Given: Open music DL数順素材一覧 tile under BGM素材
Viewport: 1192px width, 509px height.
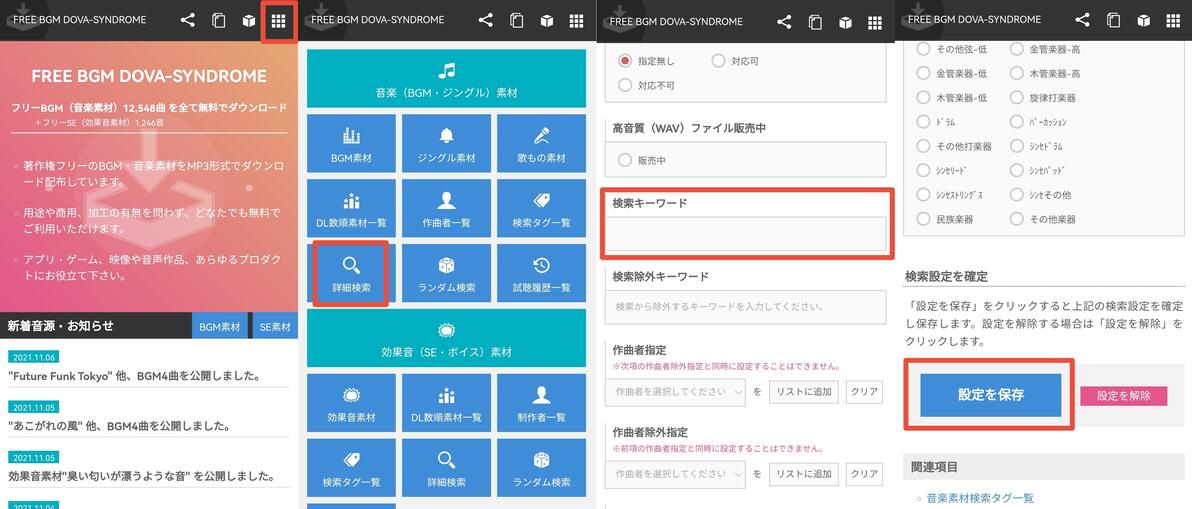Looking at the screenshot, I should [351, 208].
